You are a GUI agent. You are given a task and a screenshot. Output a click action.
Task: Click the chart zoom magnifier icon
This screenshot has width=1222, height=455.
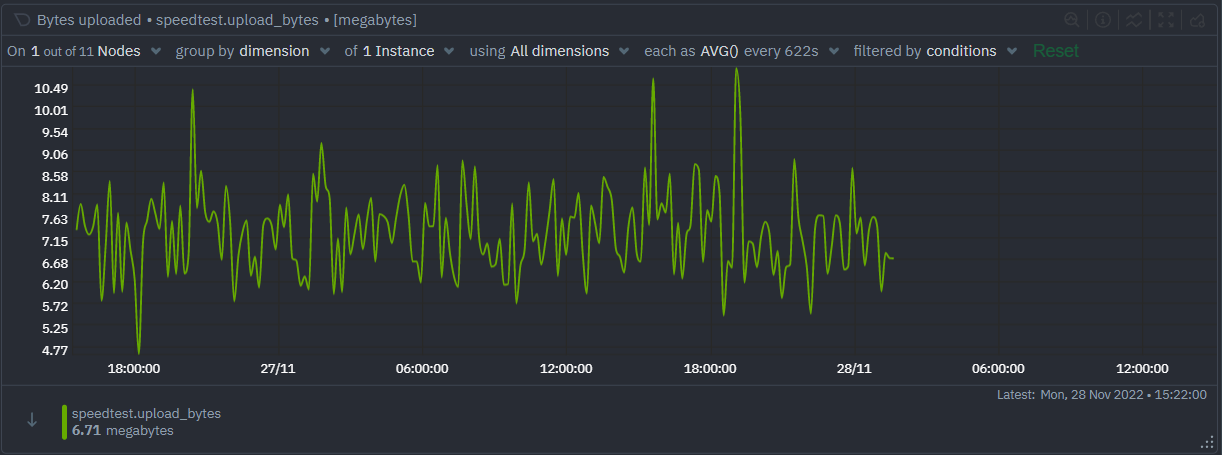(1071, 19)
